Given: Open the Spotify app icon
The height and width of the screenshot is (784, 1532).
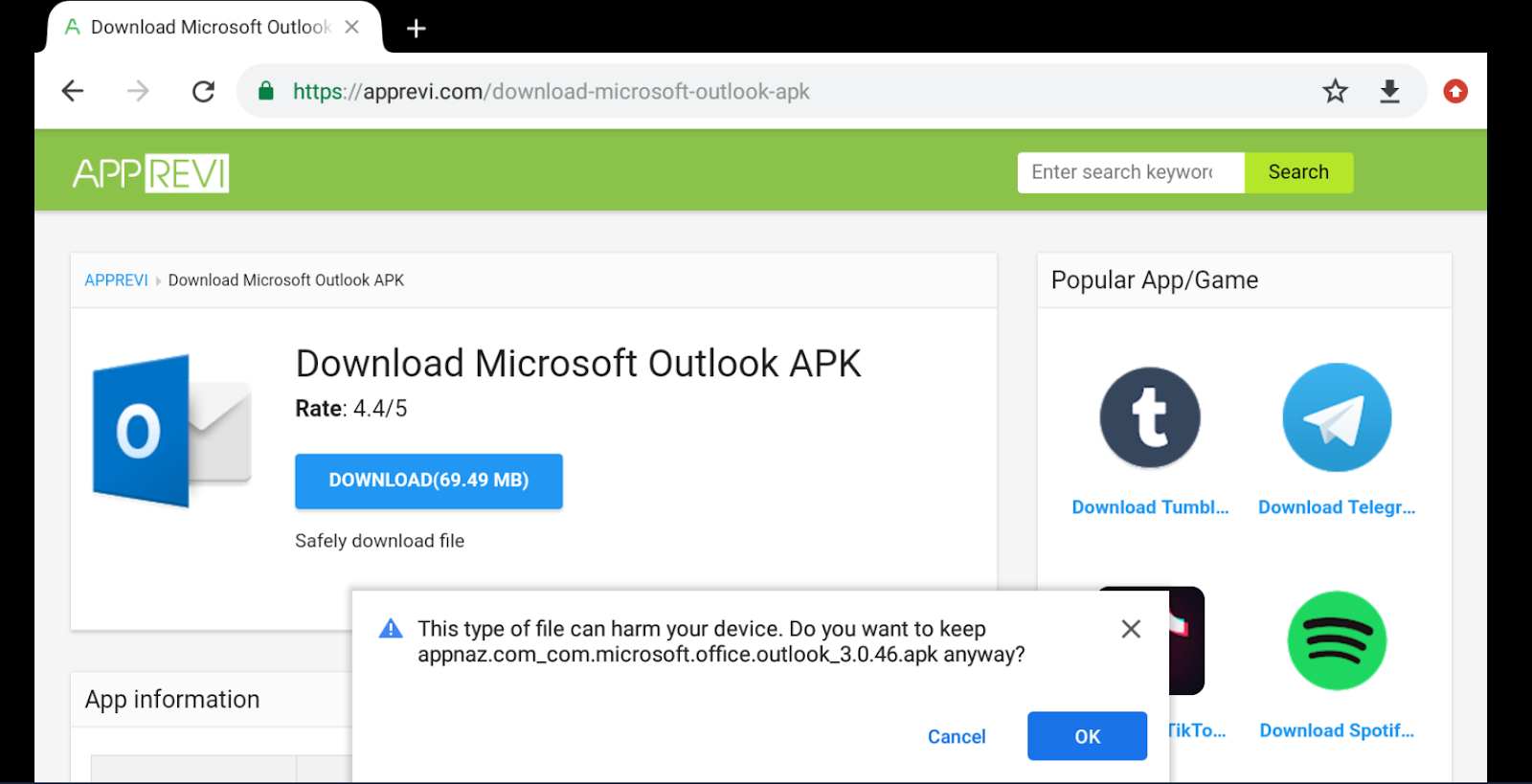Looking at the screenshot, I should (x=1337, y=640).
